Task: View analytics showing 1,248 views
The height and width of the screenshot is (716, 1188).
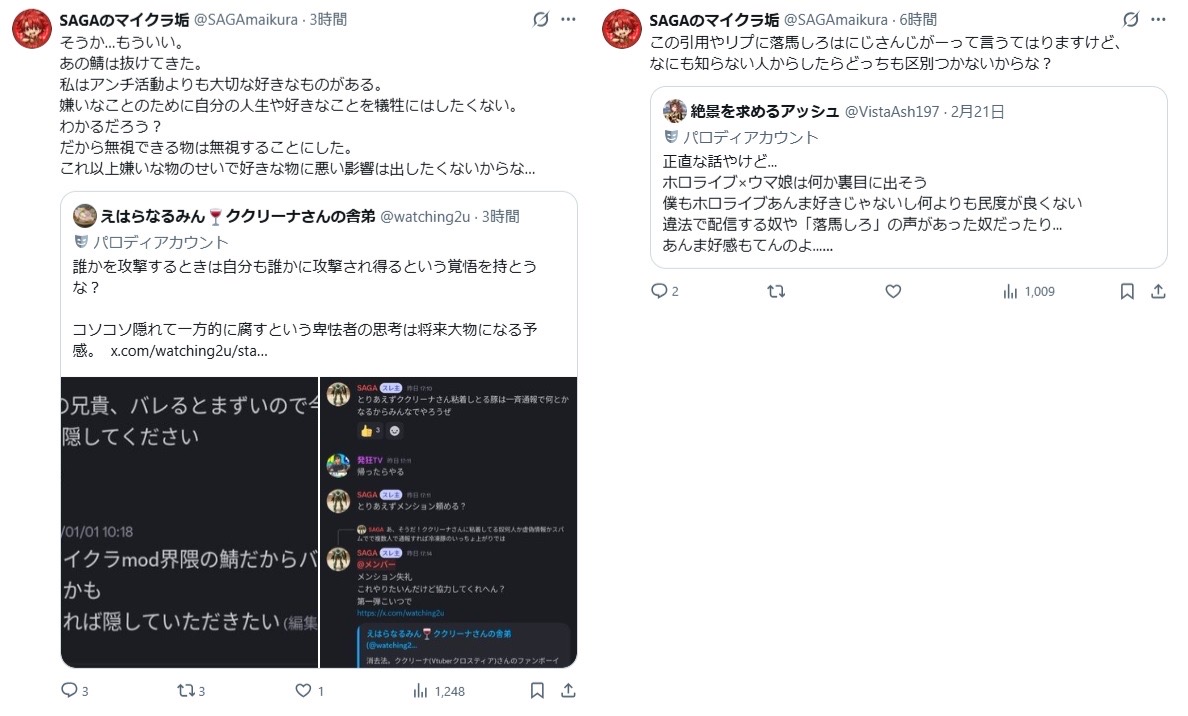Action: [x=439, y=691]
